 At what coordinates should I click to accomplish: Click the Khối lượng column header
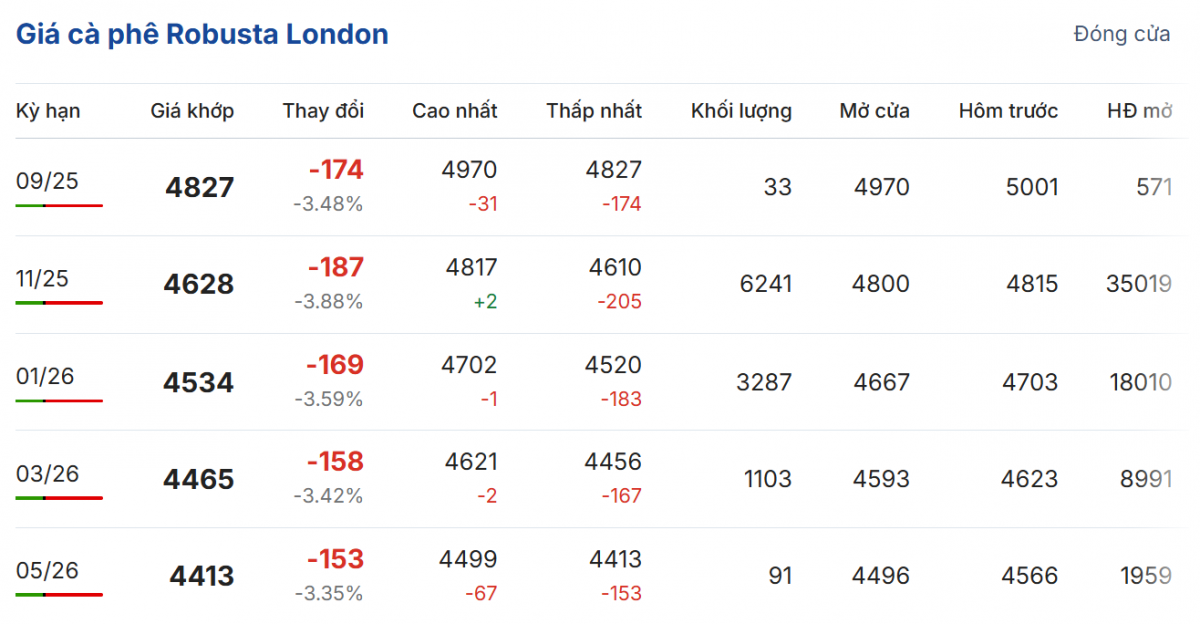[741, 111]
